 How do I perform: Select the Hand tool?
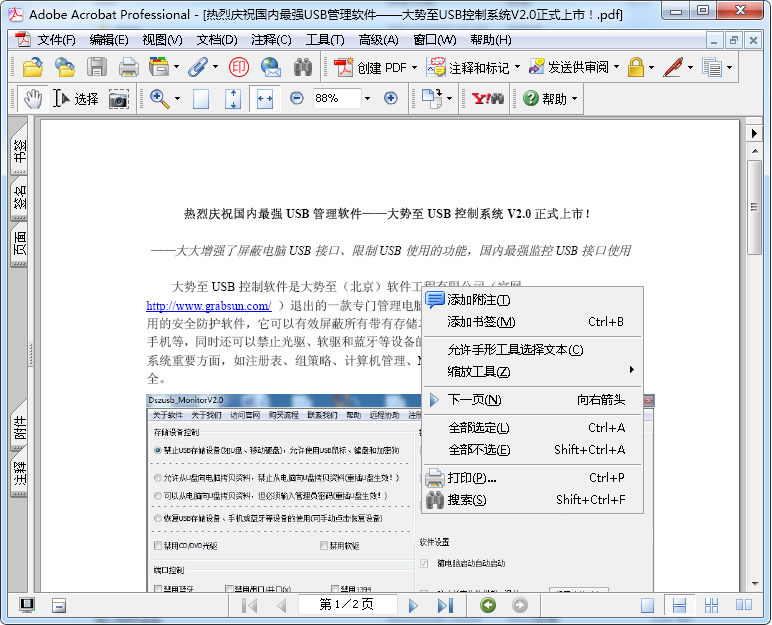(33, 99)
